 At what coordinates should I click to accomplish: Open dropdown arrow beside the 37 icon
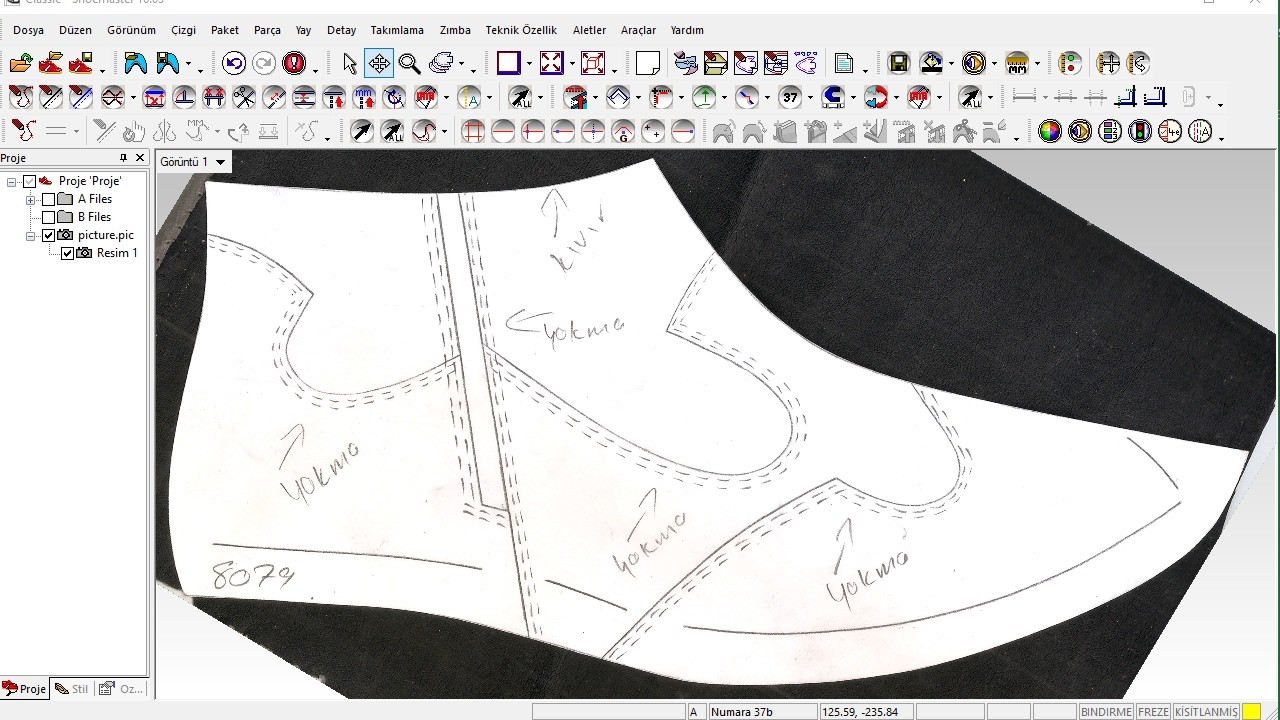pyautogui.click(x=808, y=98)
